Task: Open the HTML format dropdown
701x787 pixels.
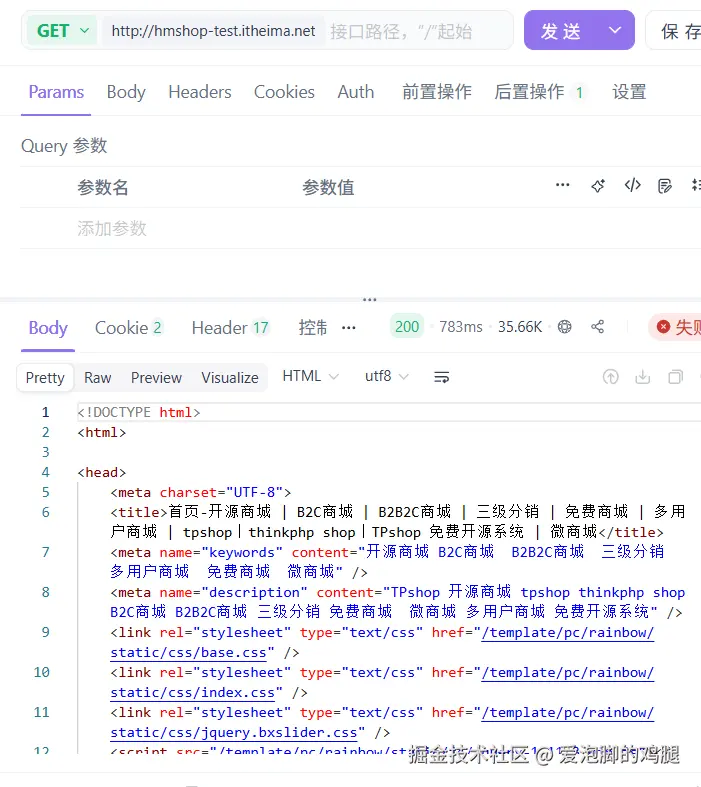Action: pos(311,376)
